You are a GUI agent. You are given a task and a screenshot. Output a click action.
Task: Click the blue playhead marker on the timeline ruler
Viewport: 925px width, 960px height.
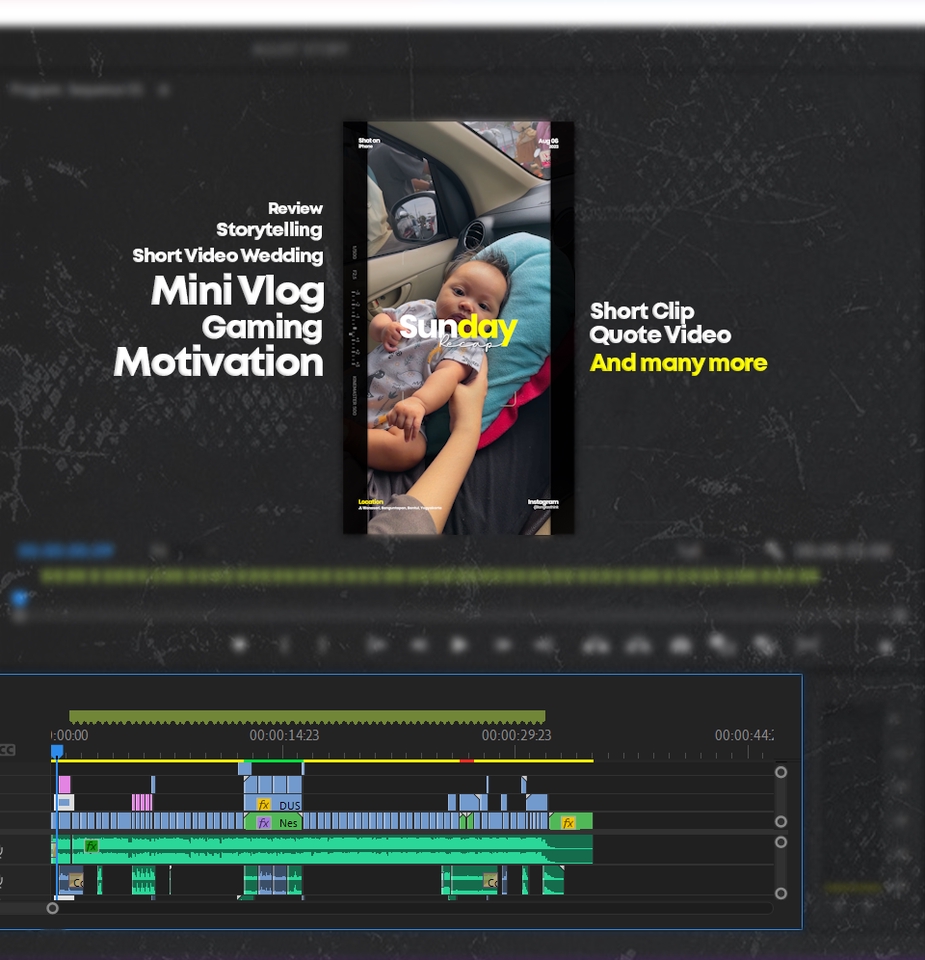coord(57,751)
